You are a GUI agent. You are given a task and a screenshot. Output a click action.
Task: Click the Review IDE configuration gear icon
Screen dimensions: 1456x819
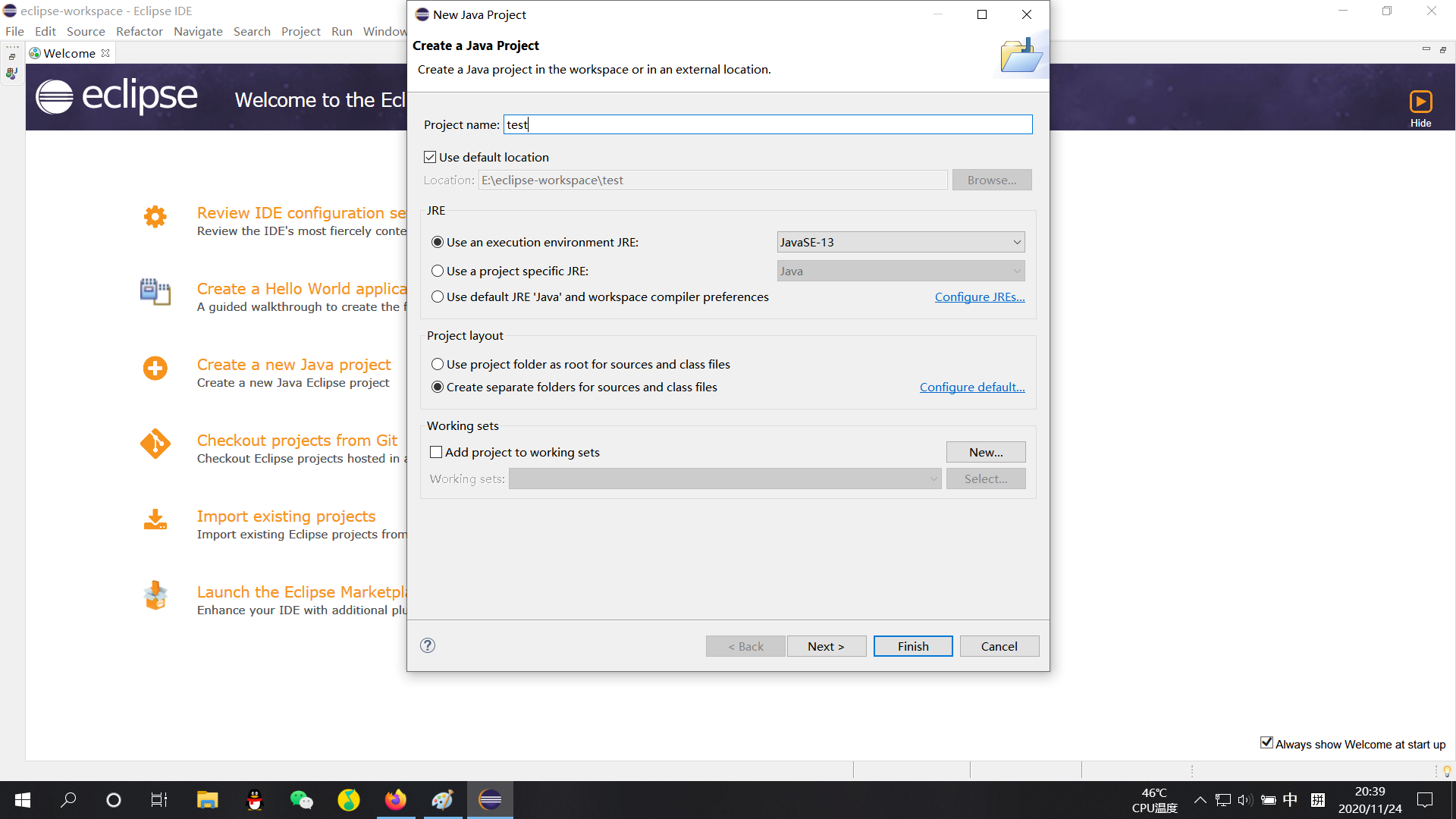pyautogui.click(x=155, y=217)
